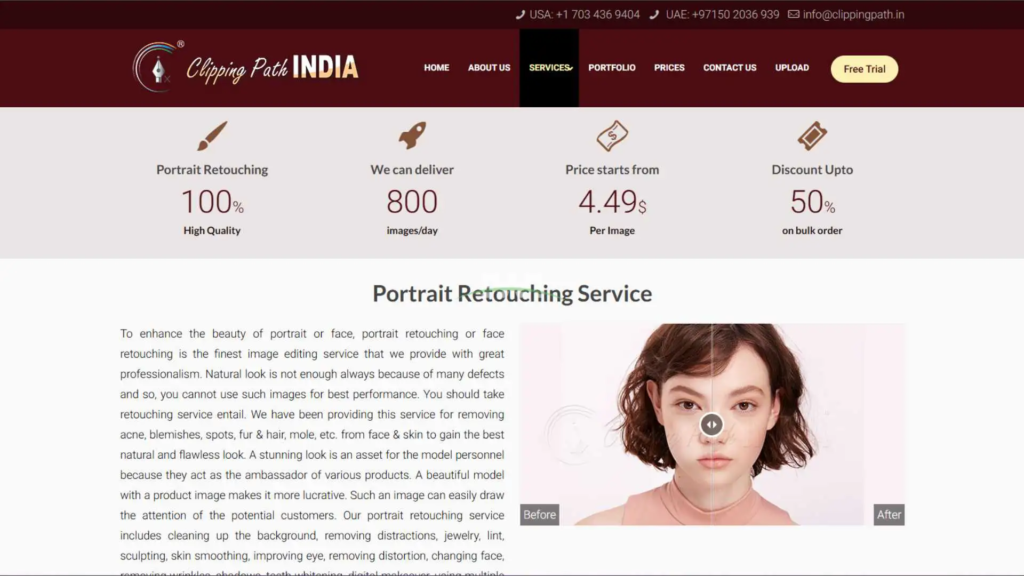Viewport: 1024px width, 576px height.
Task: Click the dollar tag icon above Price starts from
Action: (x=612, y=136)
